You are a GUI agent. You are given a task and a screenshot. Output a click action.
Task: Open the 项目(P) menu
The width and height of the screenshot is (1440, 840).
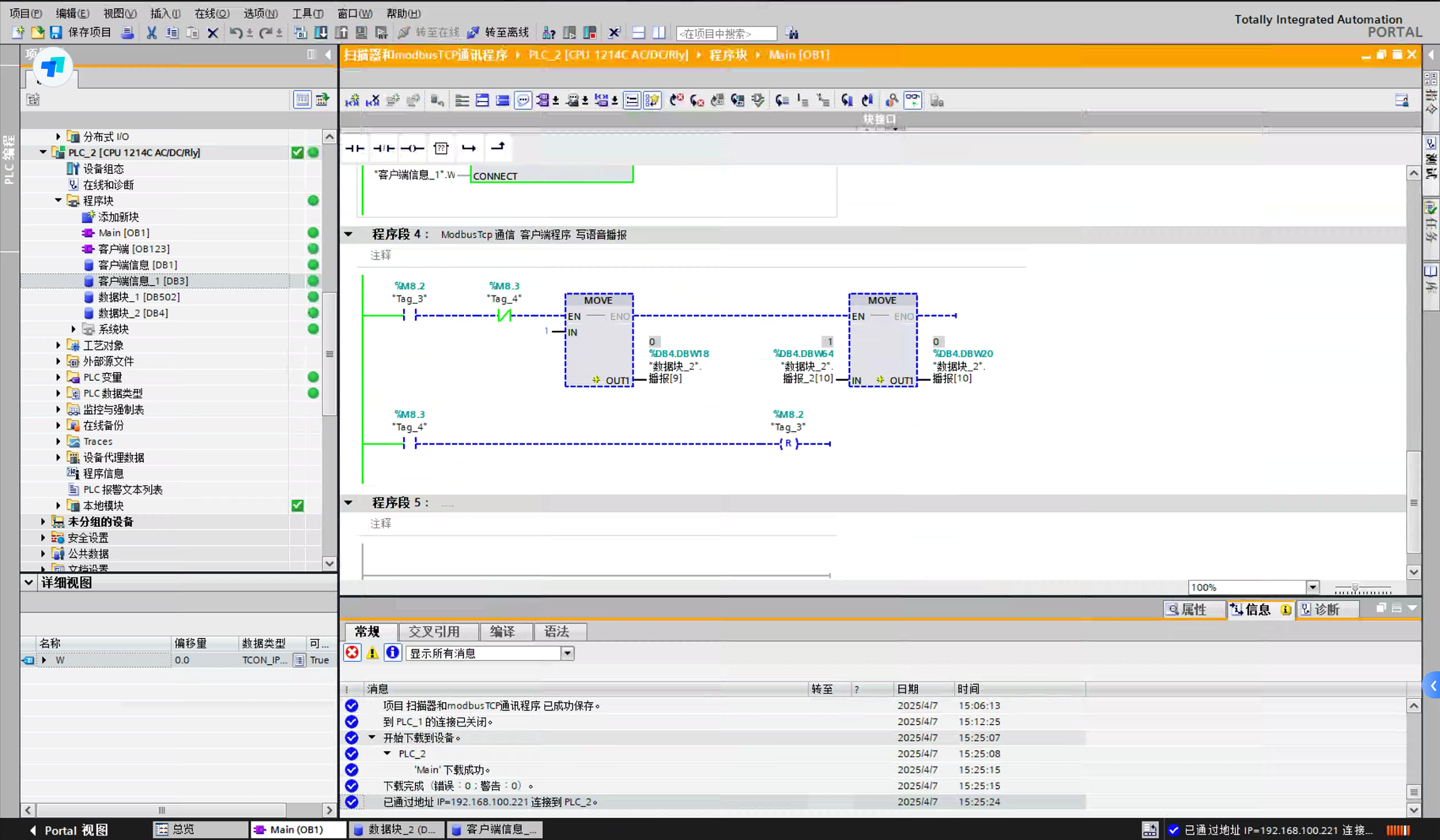point(25,13)
